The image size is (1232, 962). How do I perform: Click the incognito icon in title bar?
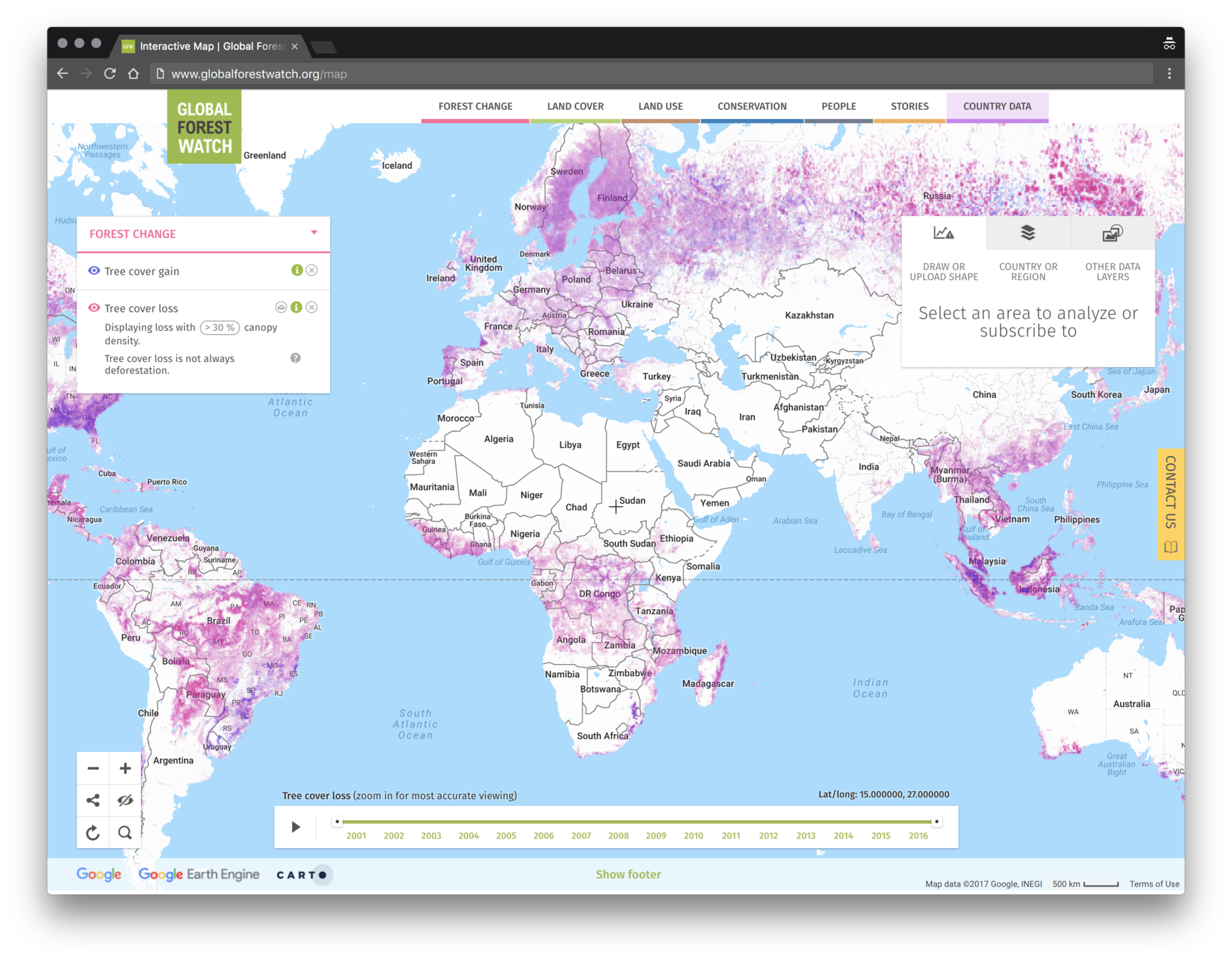coord(1169,43)
